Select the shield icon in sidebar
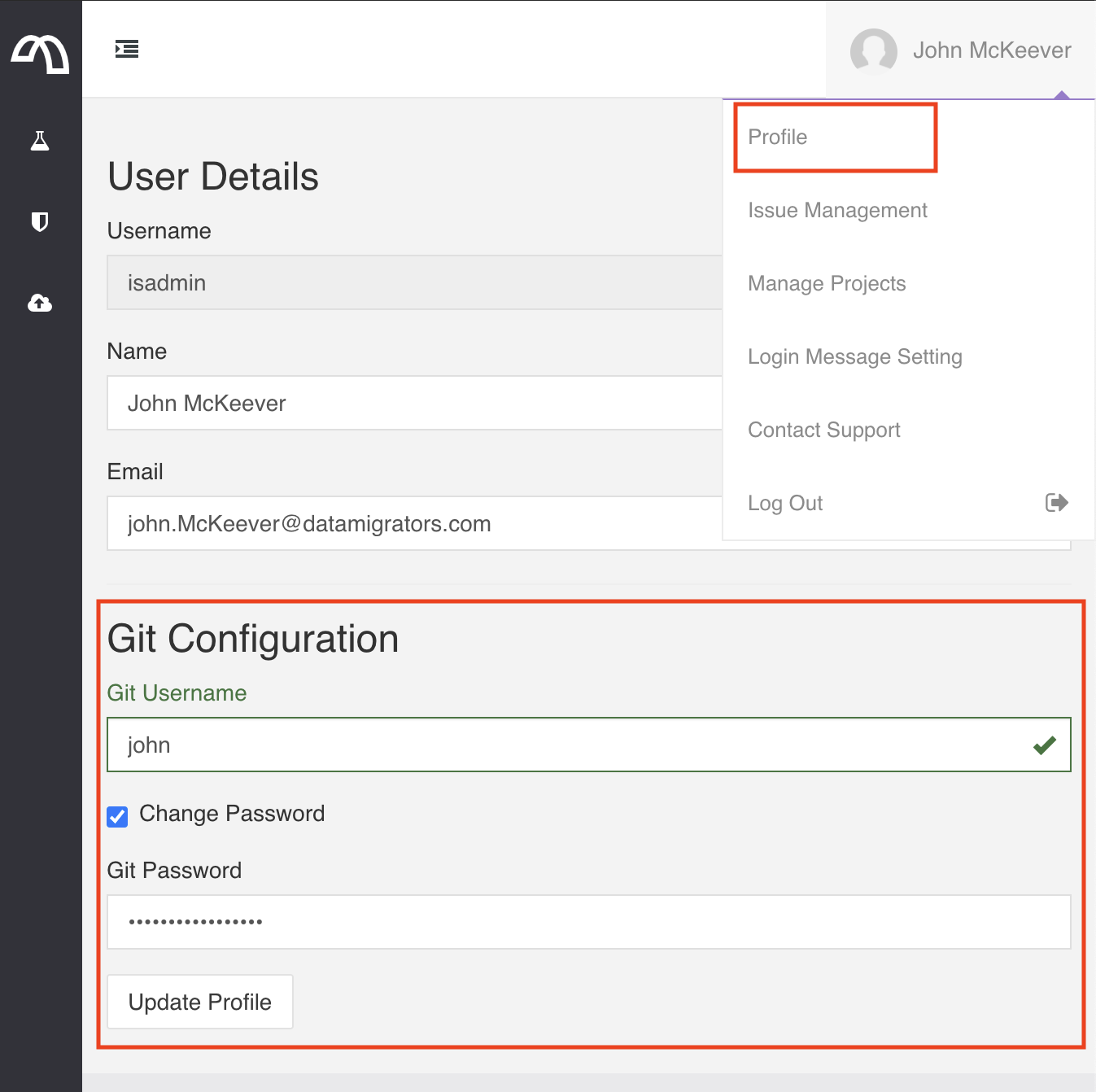Screen dimensions: 1096x1092 (x=40, y=221)
